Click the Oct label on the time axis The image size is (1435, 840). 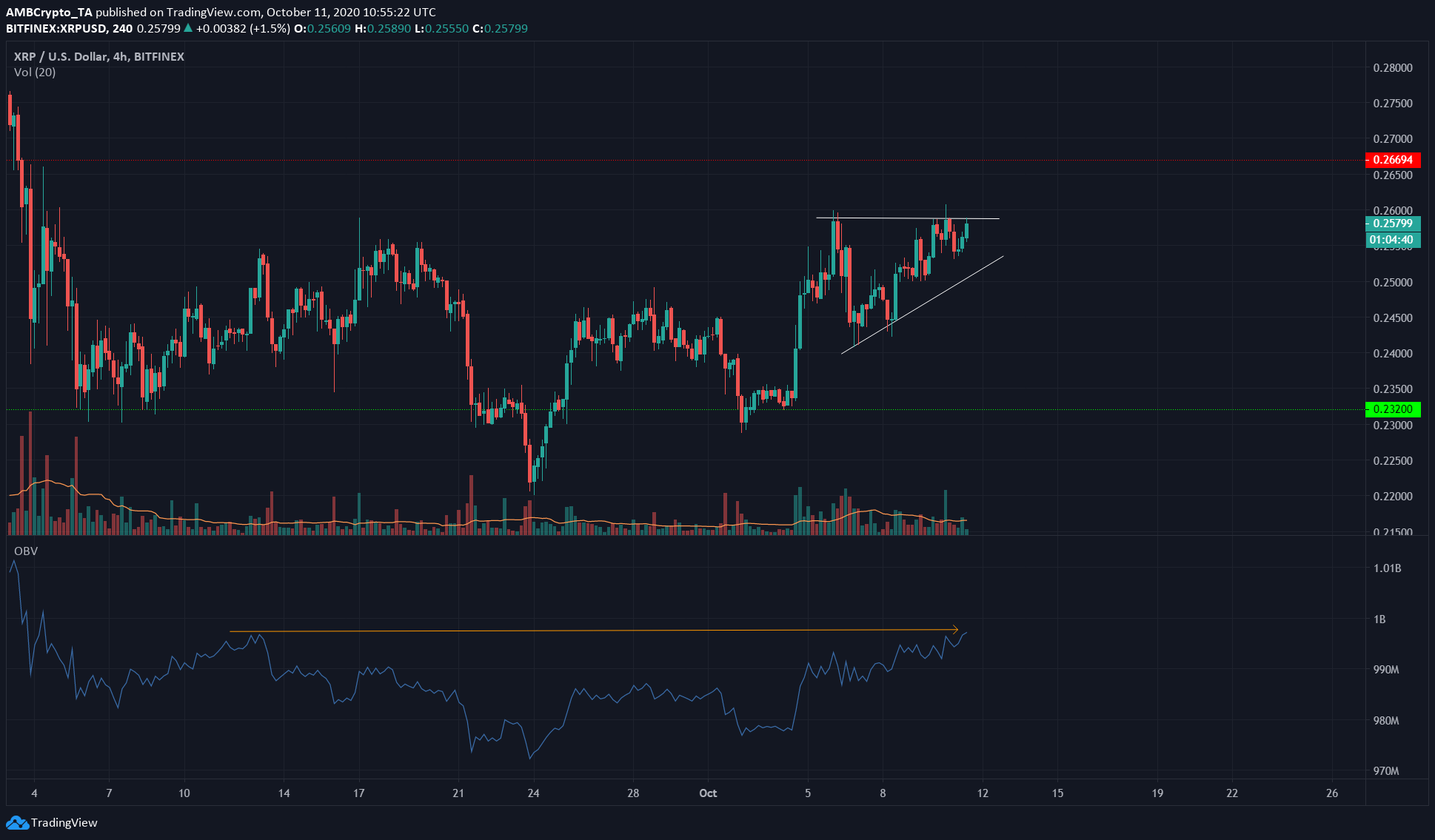[x=708, y=793]
